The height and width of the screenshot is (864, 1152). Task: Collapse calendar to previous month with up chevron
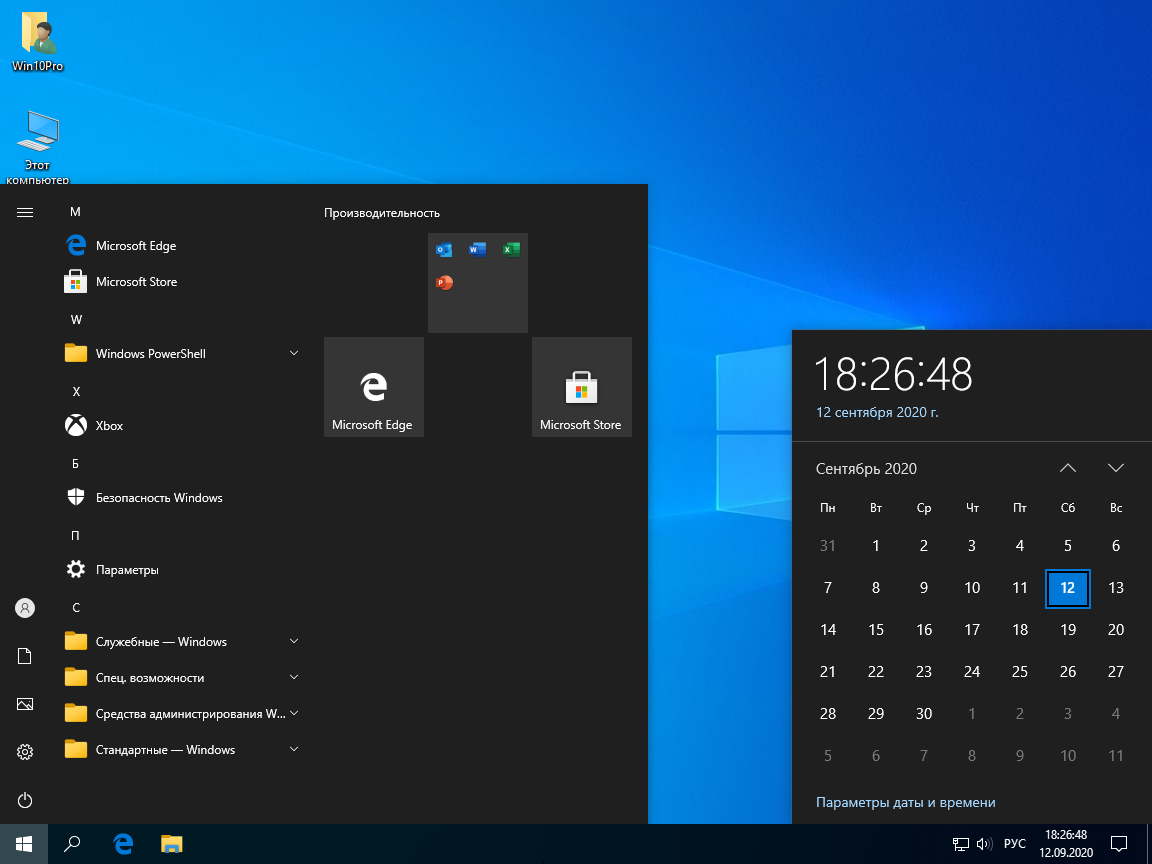pos(1067,467)
